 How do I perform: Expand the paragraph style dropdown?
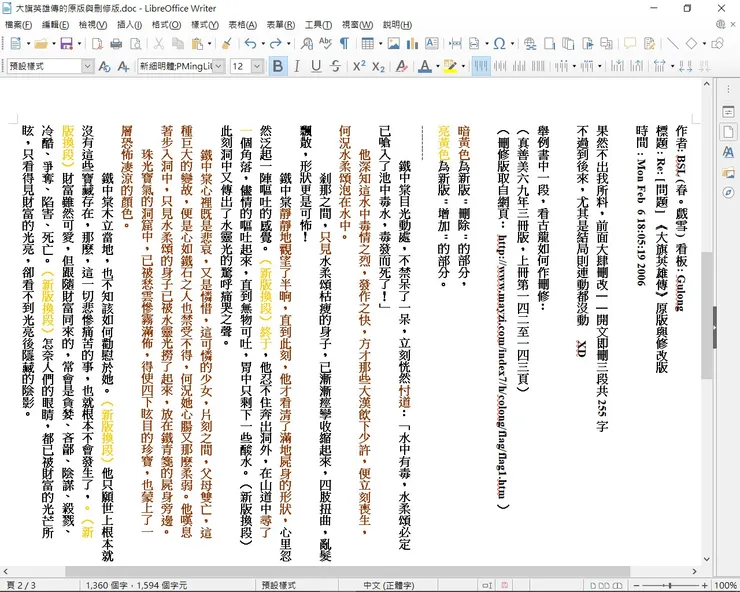coord(87,67)
